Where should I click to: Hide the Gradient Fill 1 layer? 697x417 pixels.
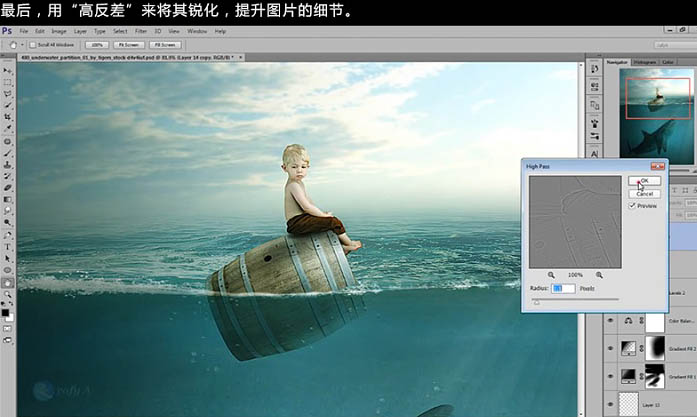[610, 376]
